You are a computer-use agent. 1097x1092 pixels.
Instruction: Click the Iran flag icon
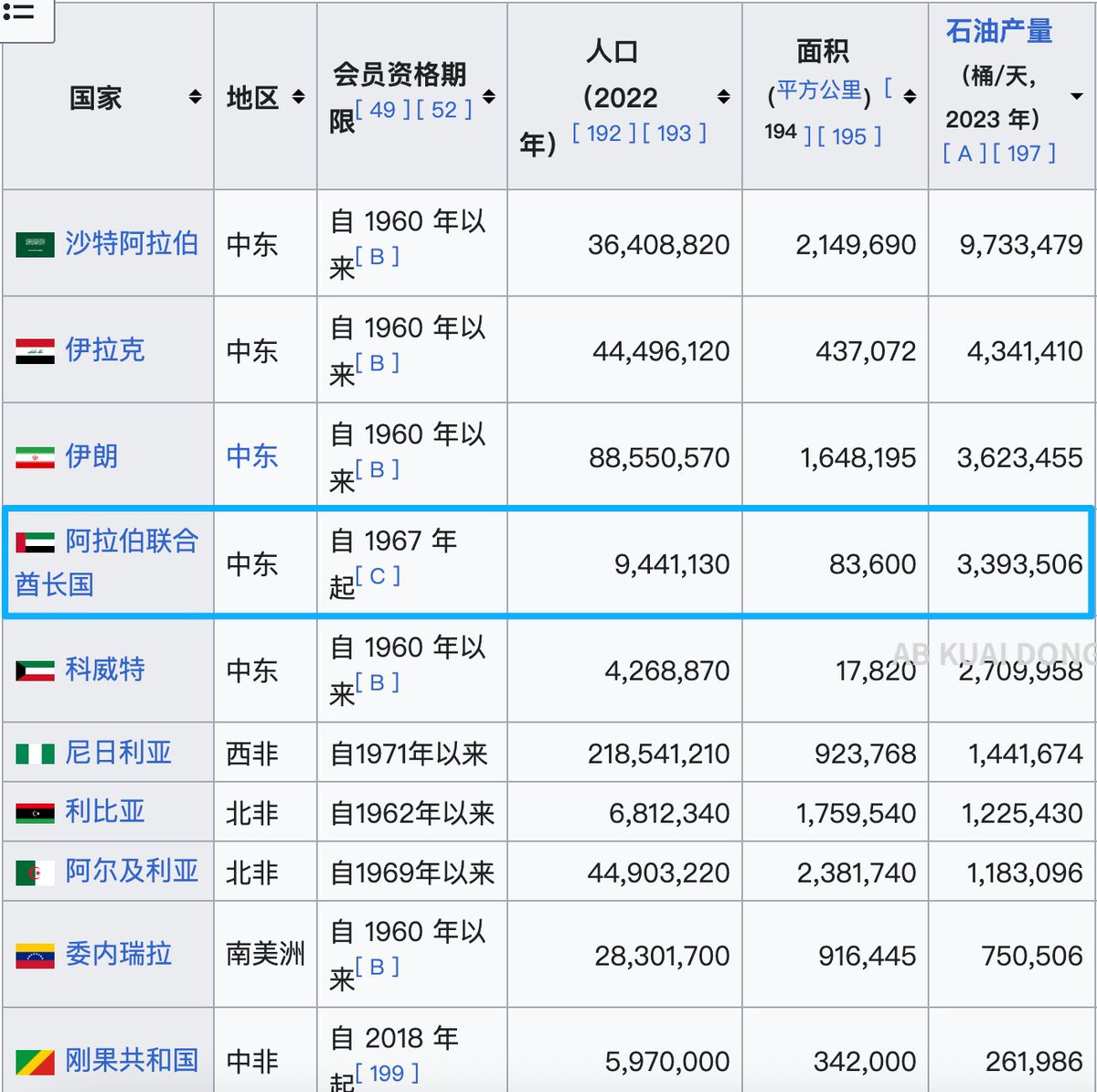click(x=35, y=457)
